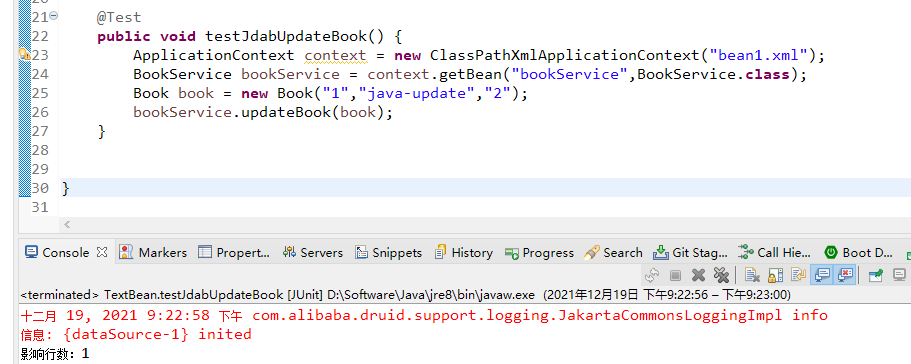
Task: Pin the current console
Action: pos(876,275)
